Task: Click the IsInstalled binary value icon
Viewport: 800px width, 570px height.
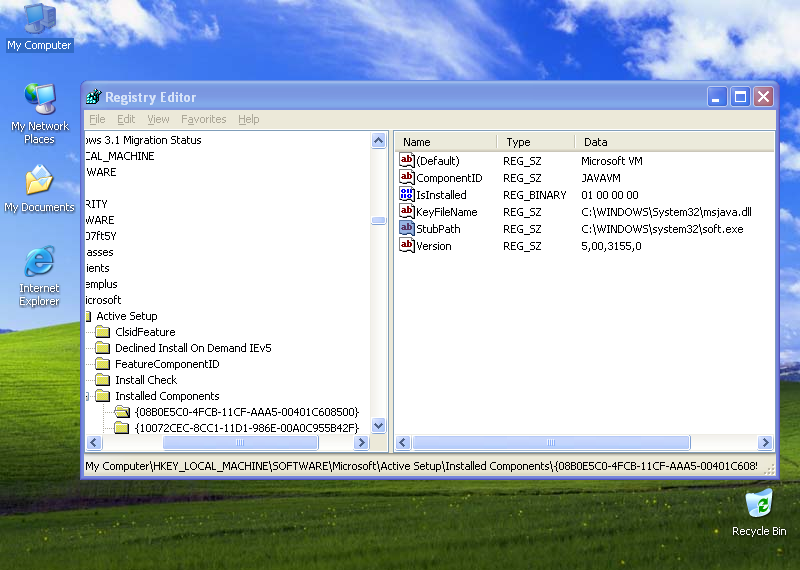Action: (x=407, y=194)
